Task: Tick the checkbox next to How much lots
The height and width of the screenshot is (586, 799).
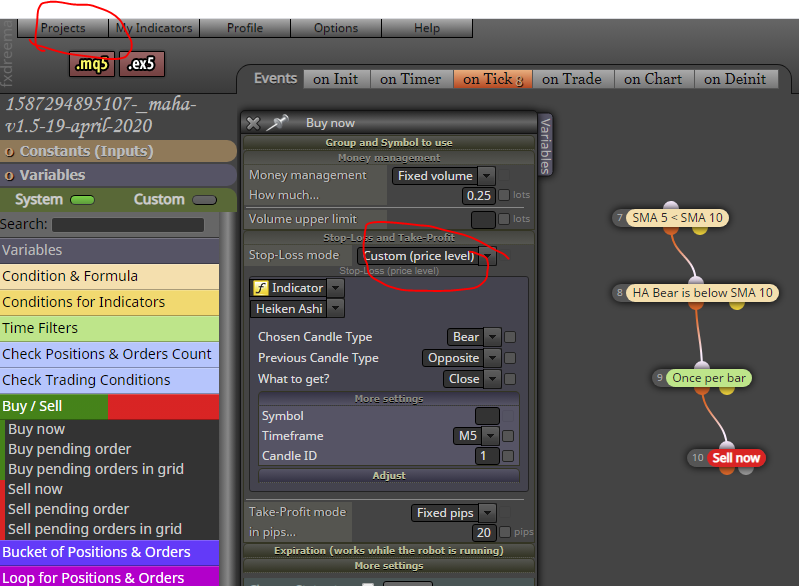Action: point(504,195)
